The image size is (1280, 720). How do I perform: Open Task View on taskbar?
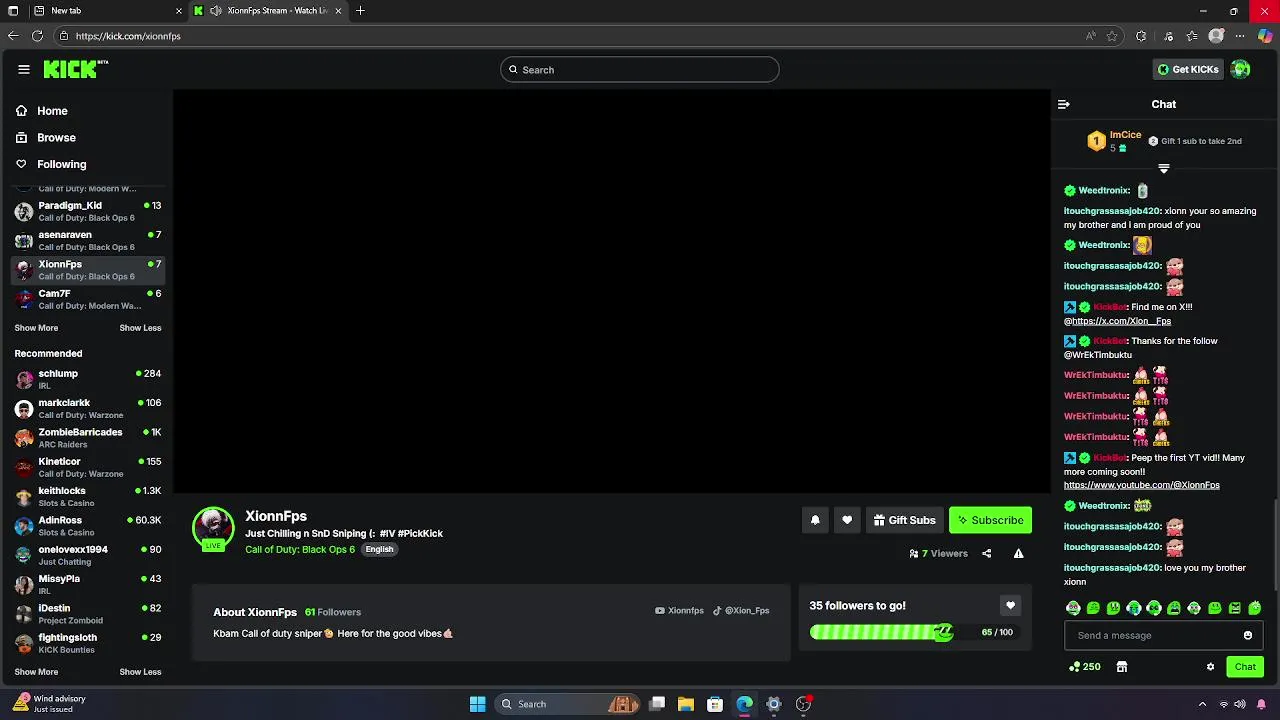[x=657, y=704]
